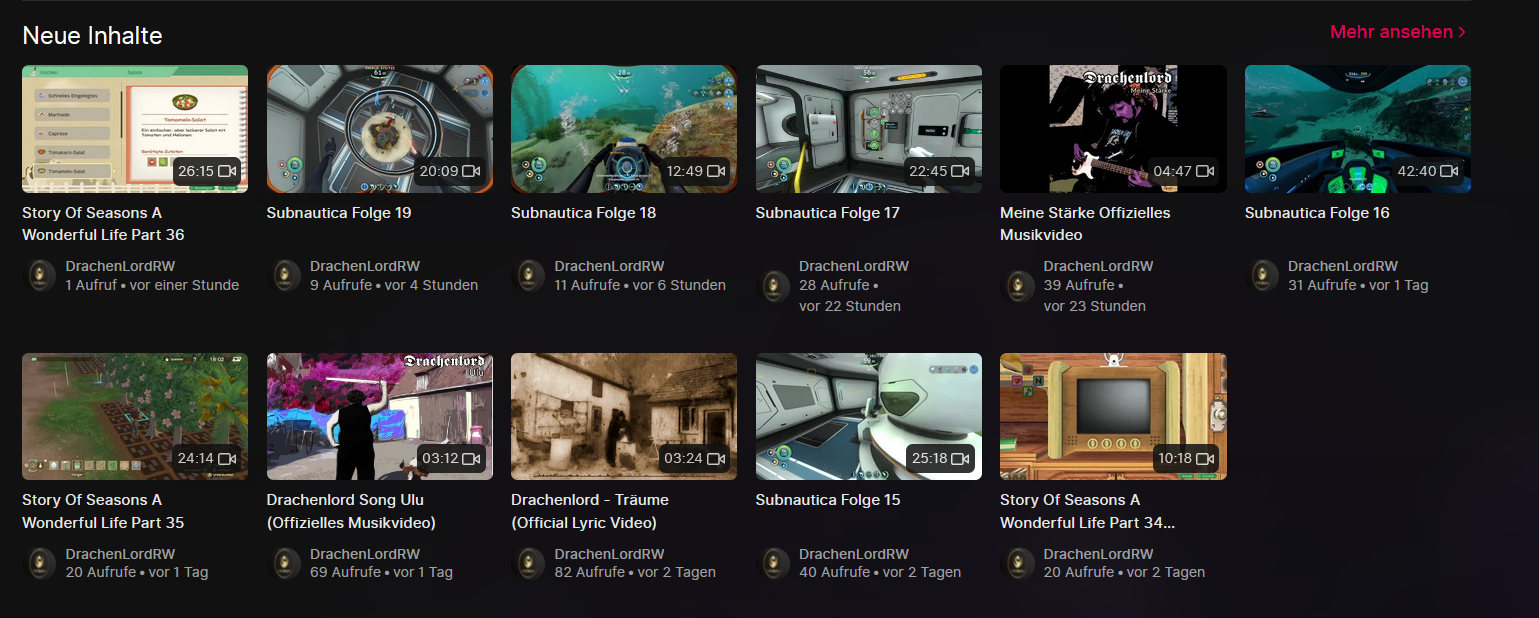
Task: Click the channel avatar under Subnautica Folge 16
Action: coord(1264,276)
